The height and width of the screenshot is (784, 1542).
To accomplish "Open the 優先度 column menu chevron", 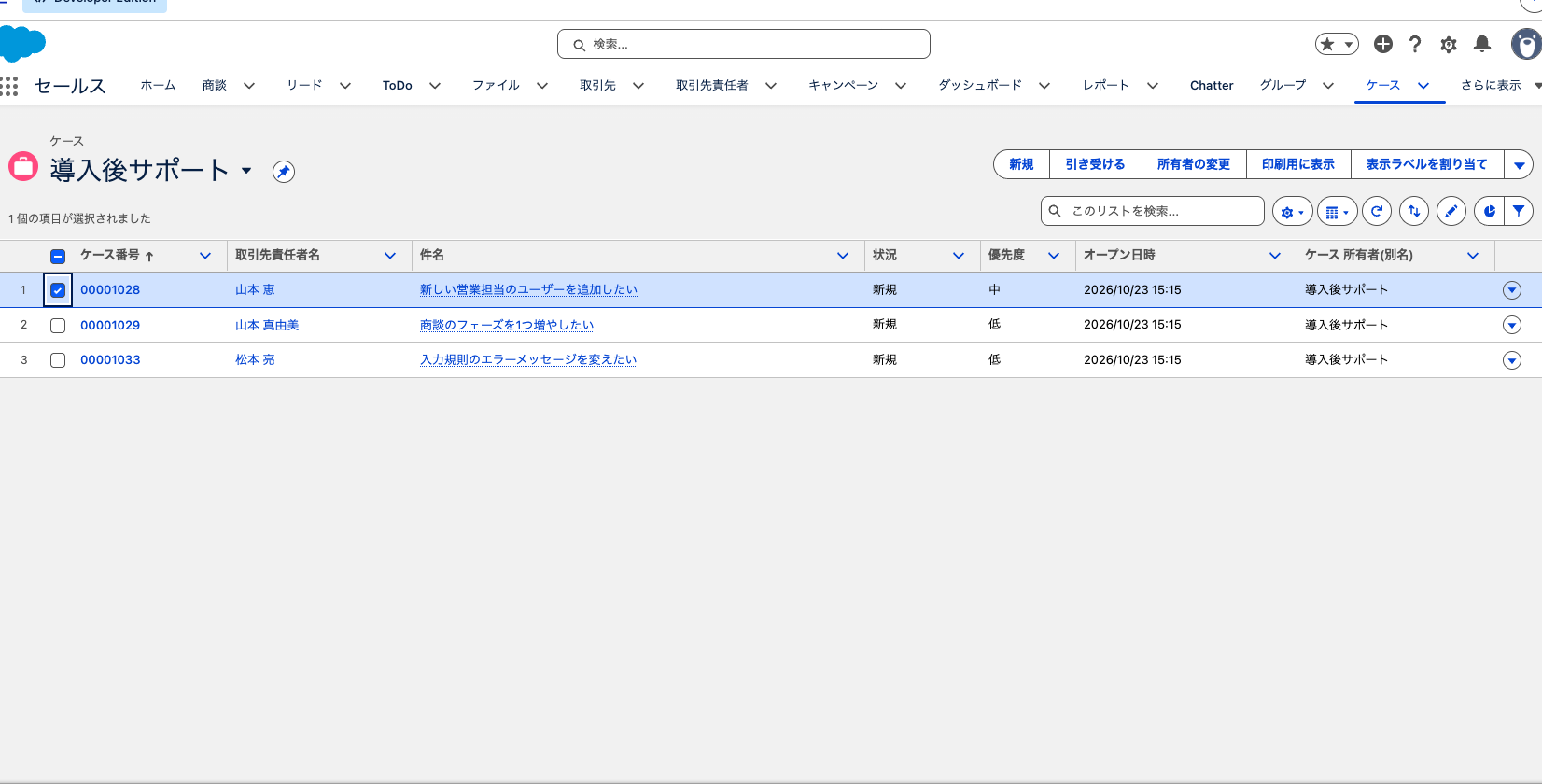I will click(1054, 256).
